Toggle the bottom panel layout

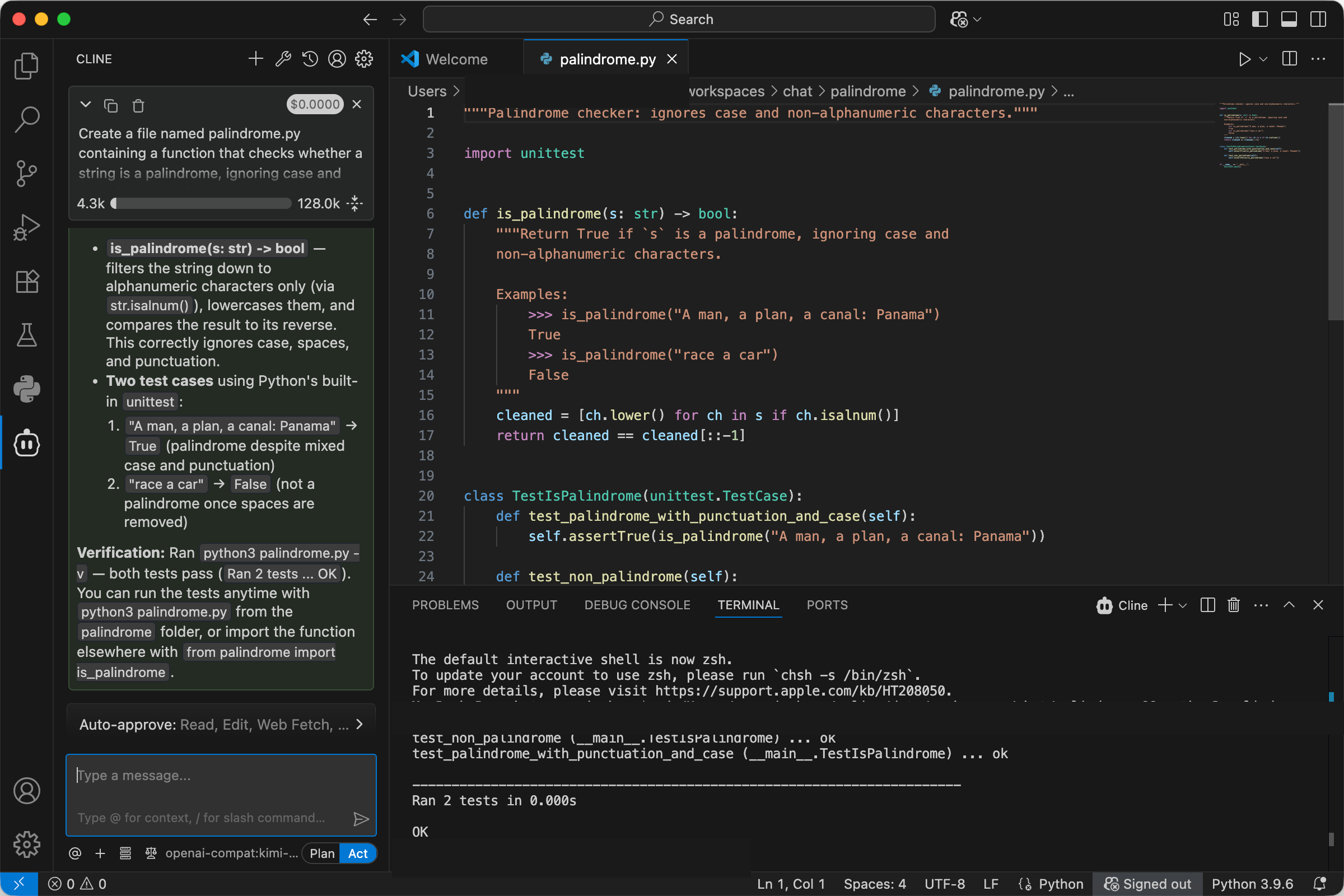pos(1289,19)
